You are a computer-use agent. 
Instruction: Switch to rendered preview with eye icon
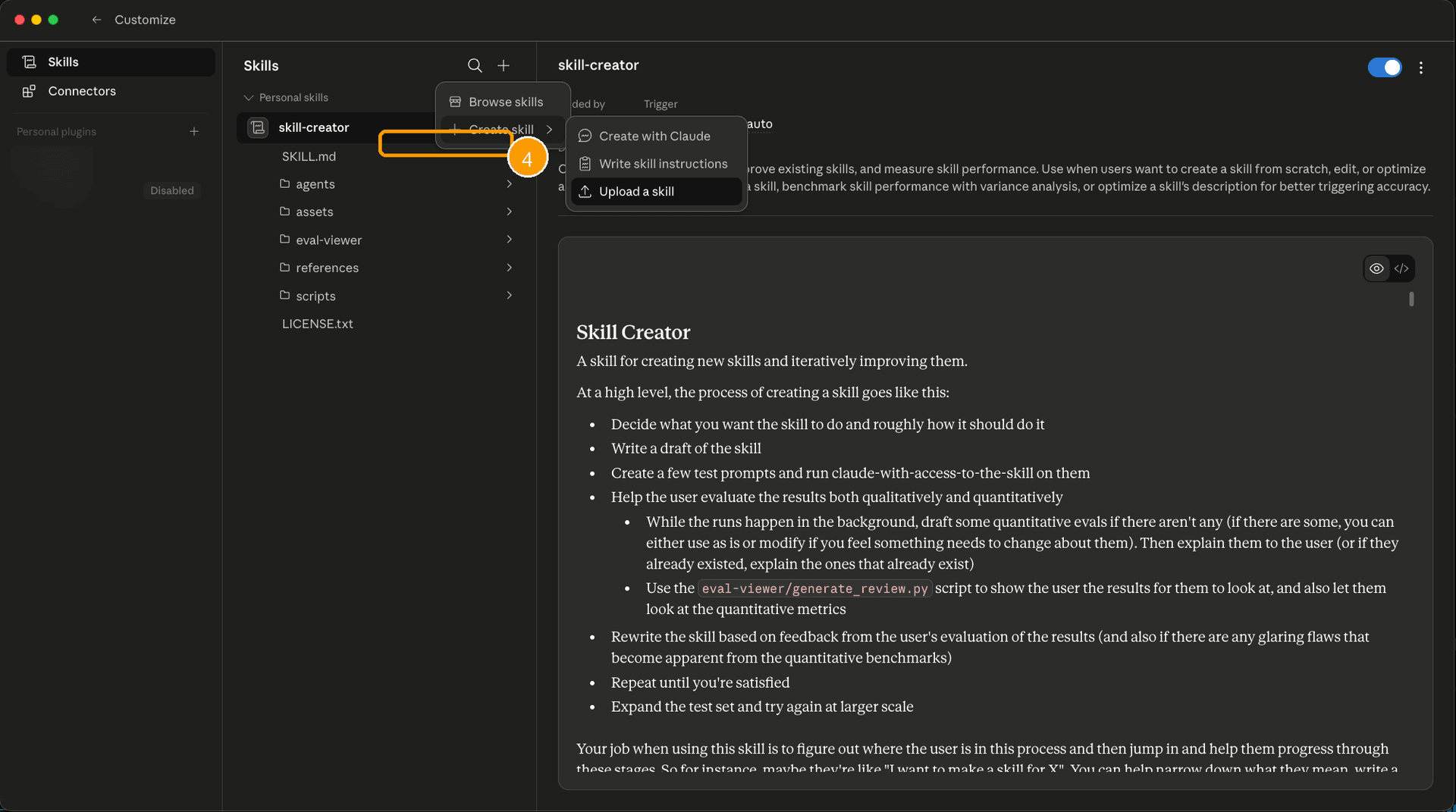[x=1376, y=268]
